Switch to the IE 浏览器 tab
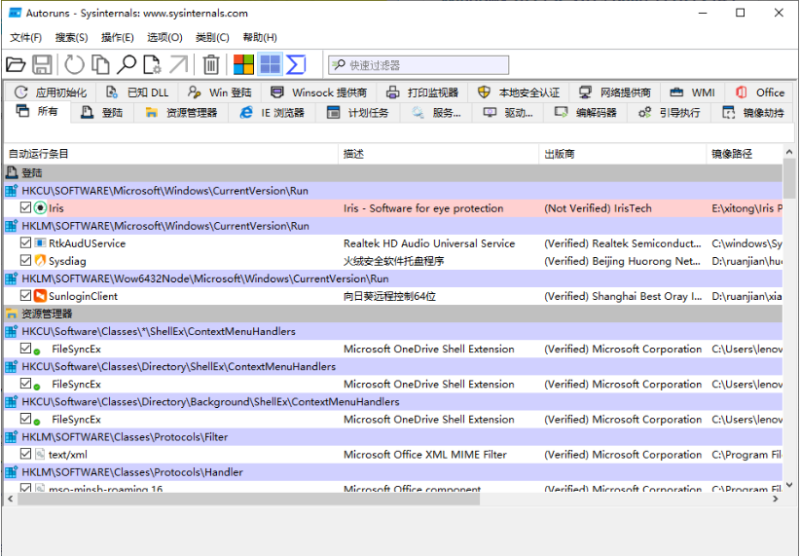This screenshot has width=800, height=556. click(272, 112)
